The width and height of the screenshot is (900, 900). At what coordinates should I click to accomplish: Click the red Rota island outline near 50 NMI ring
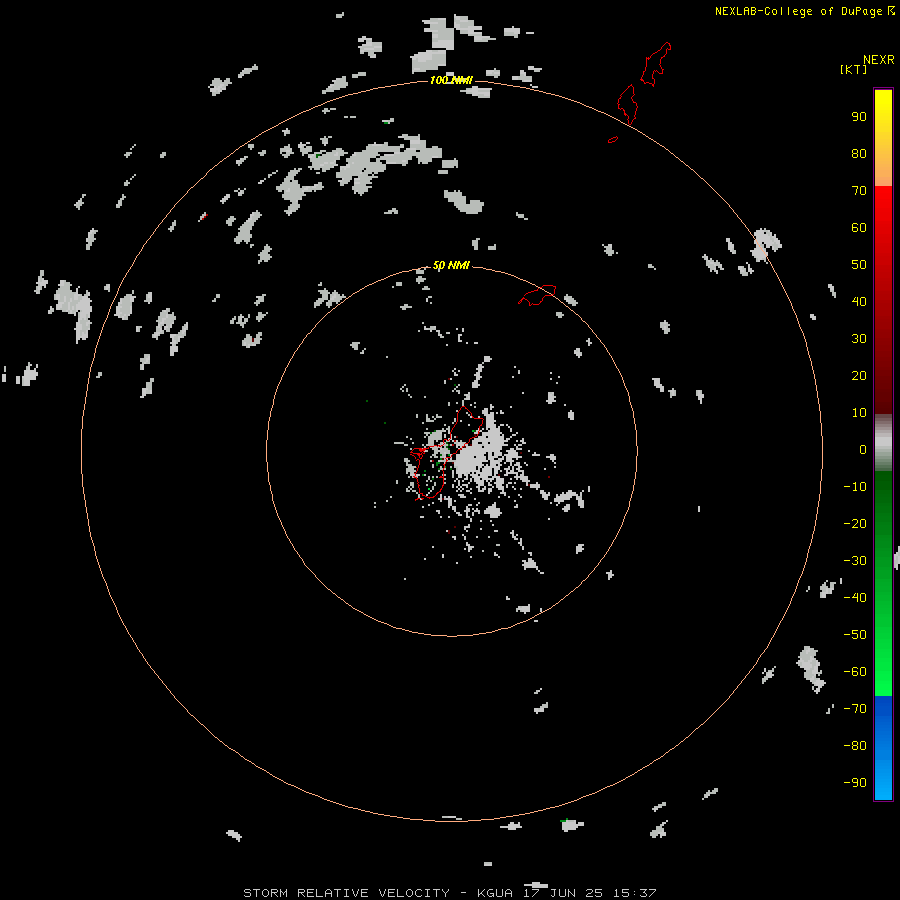coord(537,295)
